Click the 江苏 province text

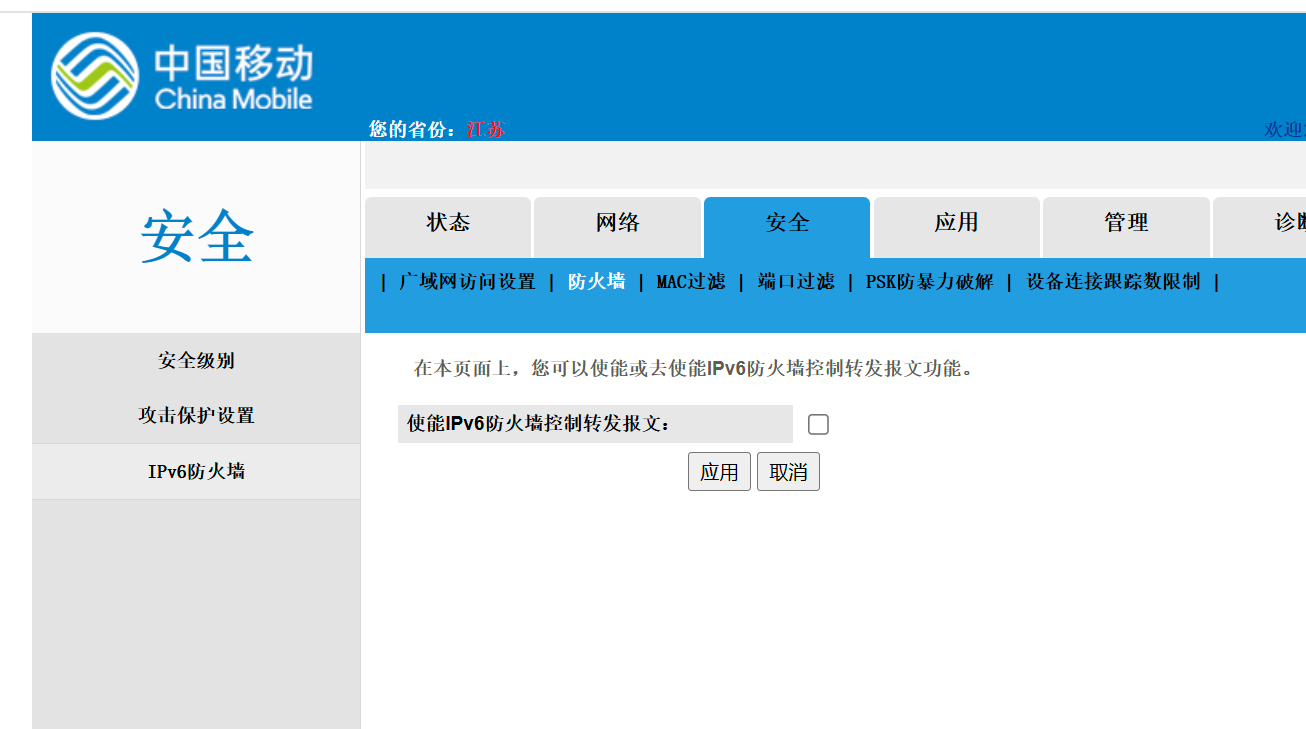[485, 130]
